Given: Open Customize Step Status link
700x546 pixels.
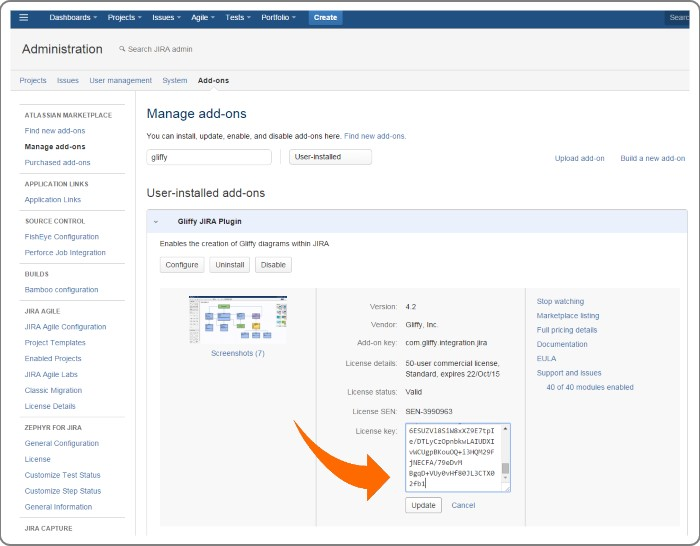Looking at the screenshot, I should pyautogui.click(x=63, y=491).
